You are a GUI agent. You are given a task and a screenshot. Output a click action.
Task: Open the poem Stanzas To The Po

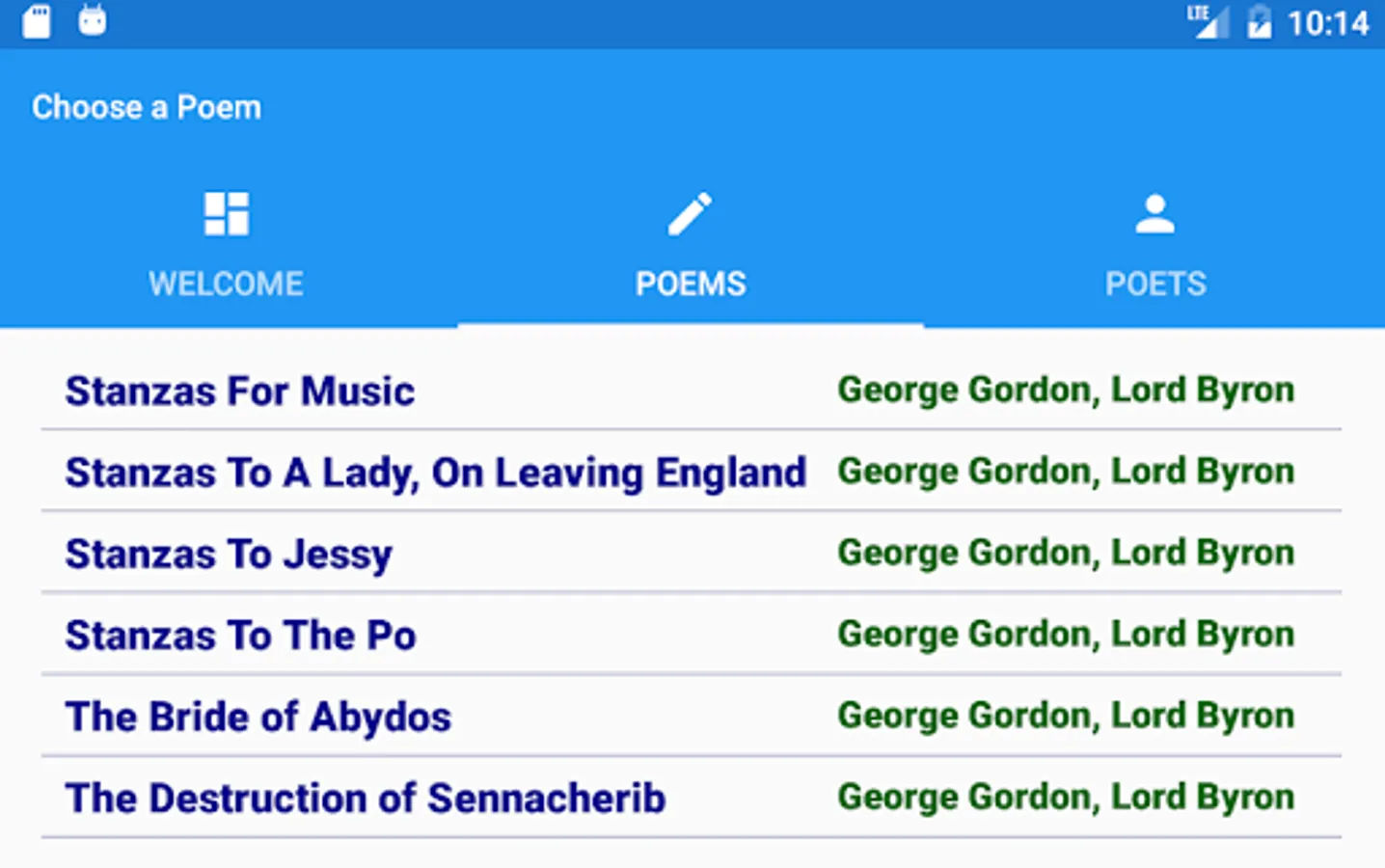coord(240,636)
